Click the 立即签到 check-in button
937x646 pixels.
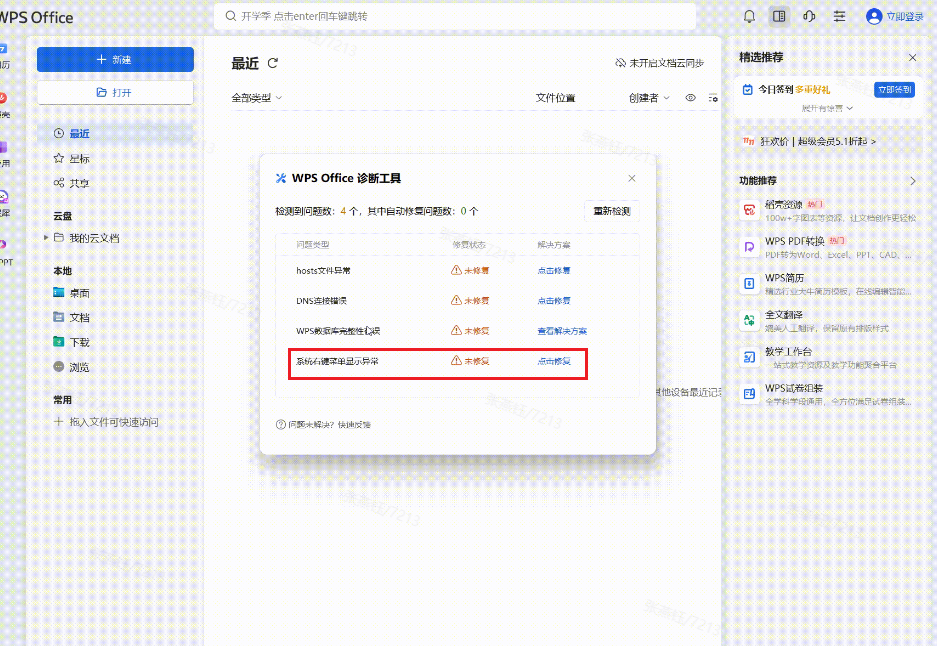[895, 90]
